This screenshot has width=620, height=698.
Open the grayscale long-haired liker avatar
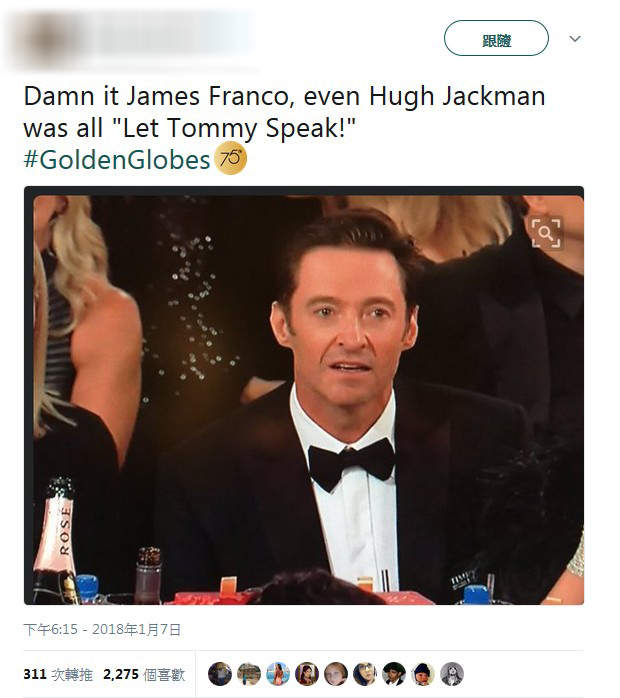click(x=452, y=674)
